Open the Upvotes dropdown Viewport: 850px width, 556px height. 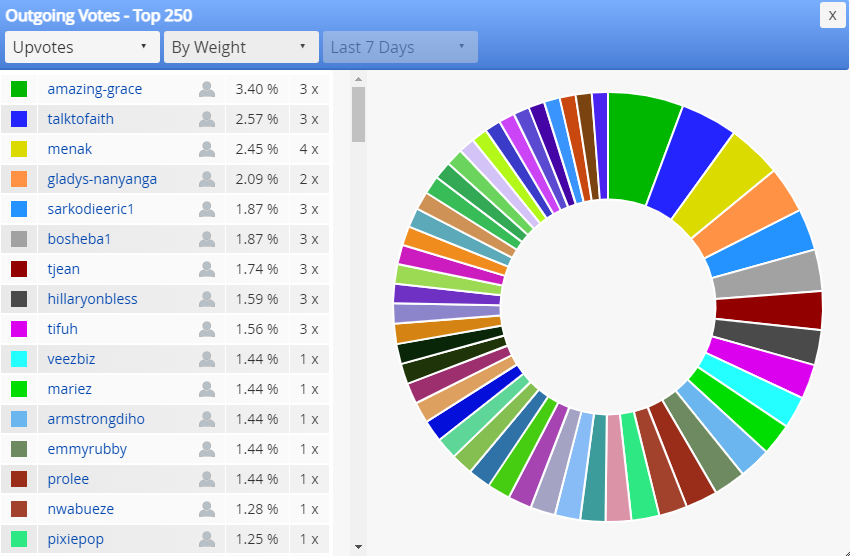[82, 47]
